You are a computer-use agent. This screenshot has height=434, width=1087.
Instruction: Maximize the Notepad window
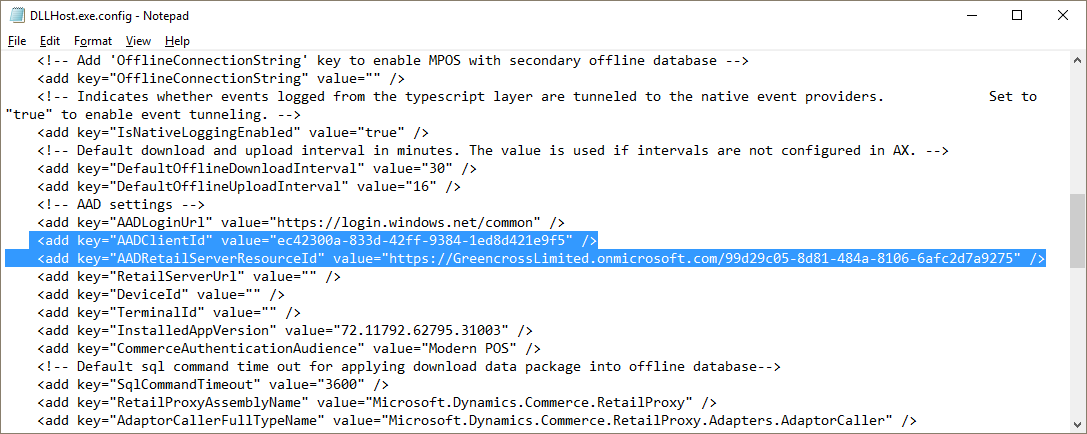(1016, 15)
